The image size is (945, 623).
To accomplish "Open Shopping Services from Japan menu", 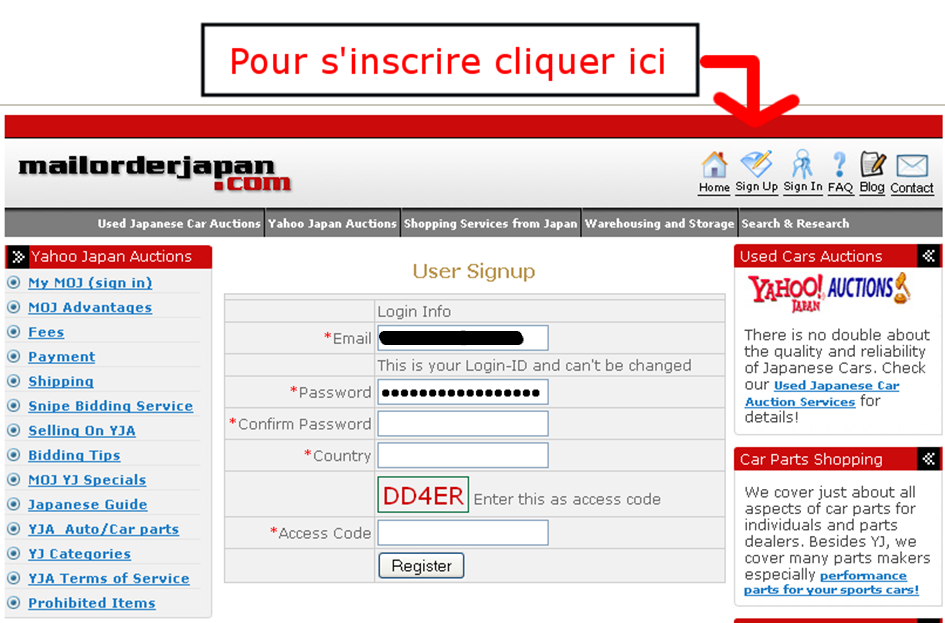I will 491,224.
